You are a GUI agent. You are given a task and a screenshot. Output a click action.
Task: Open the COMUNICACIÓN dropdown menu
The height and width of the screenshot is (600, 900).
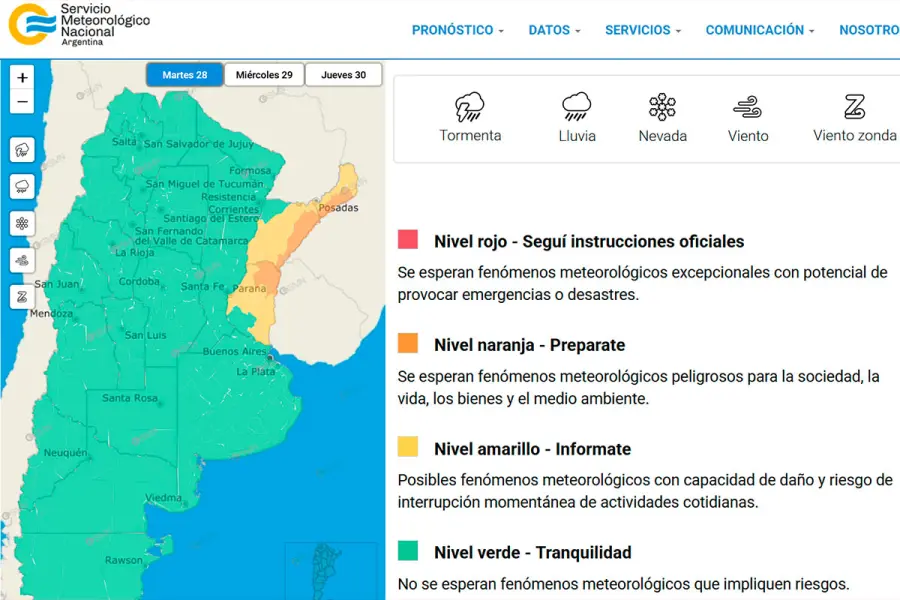[x=760, y=30]
